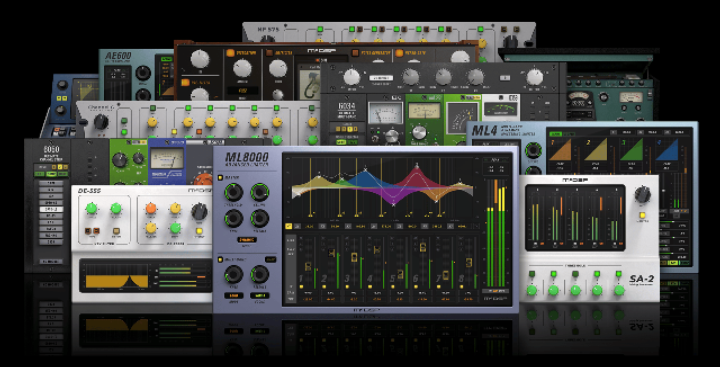This screenshot has height=367, width=720.
Task: Click the band 4 fader handle in ML8000
Action: pos(377,250)
